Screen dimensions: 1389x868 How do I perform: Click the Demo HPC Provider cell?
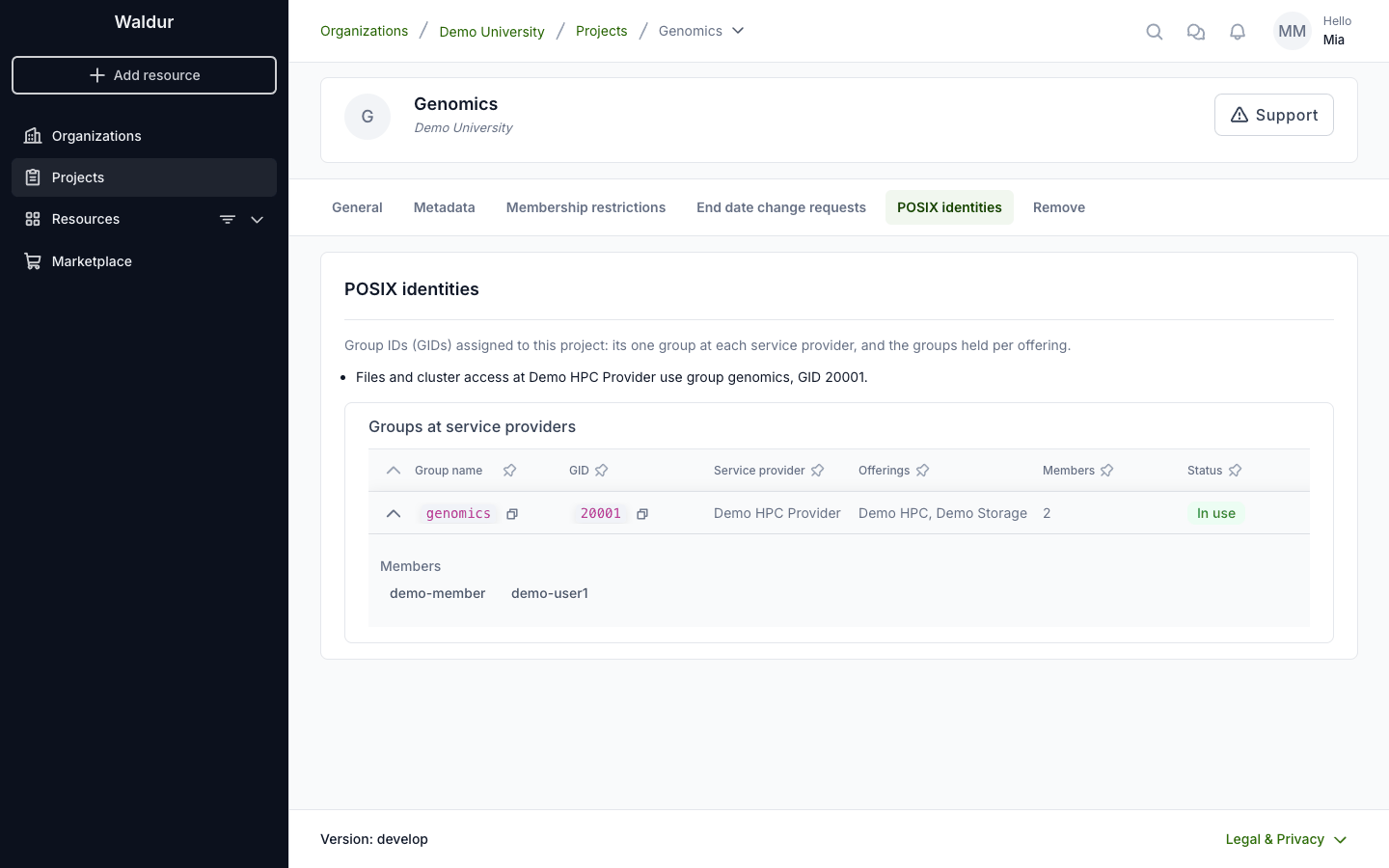pos(777,513)
